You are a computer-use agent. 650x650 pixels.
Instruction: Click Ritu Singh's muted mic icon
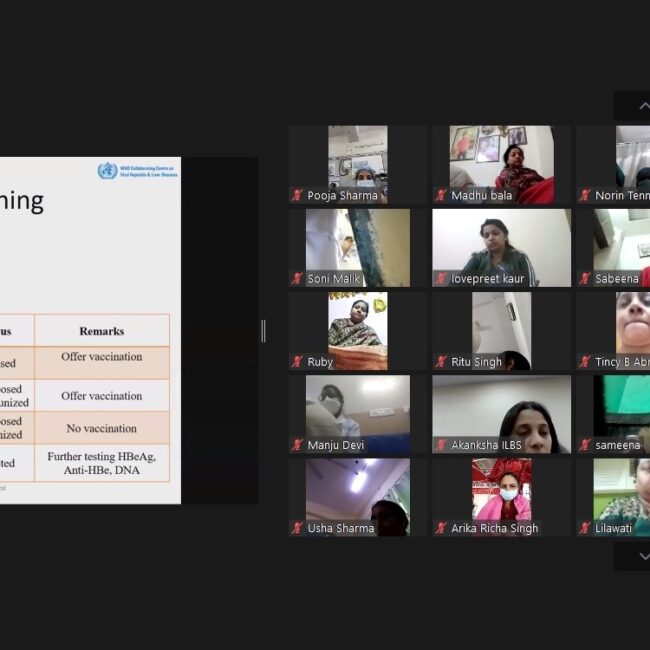coord(441,362)
